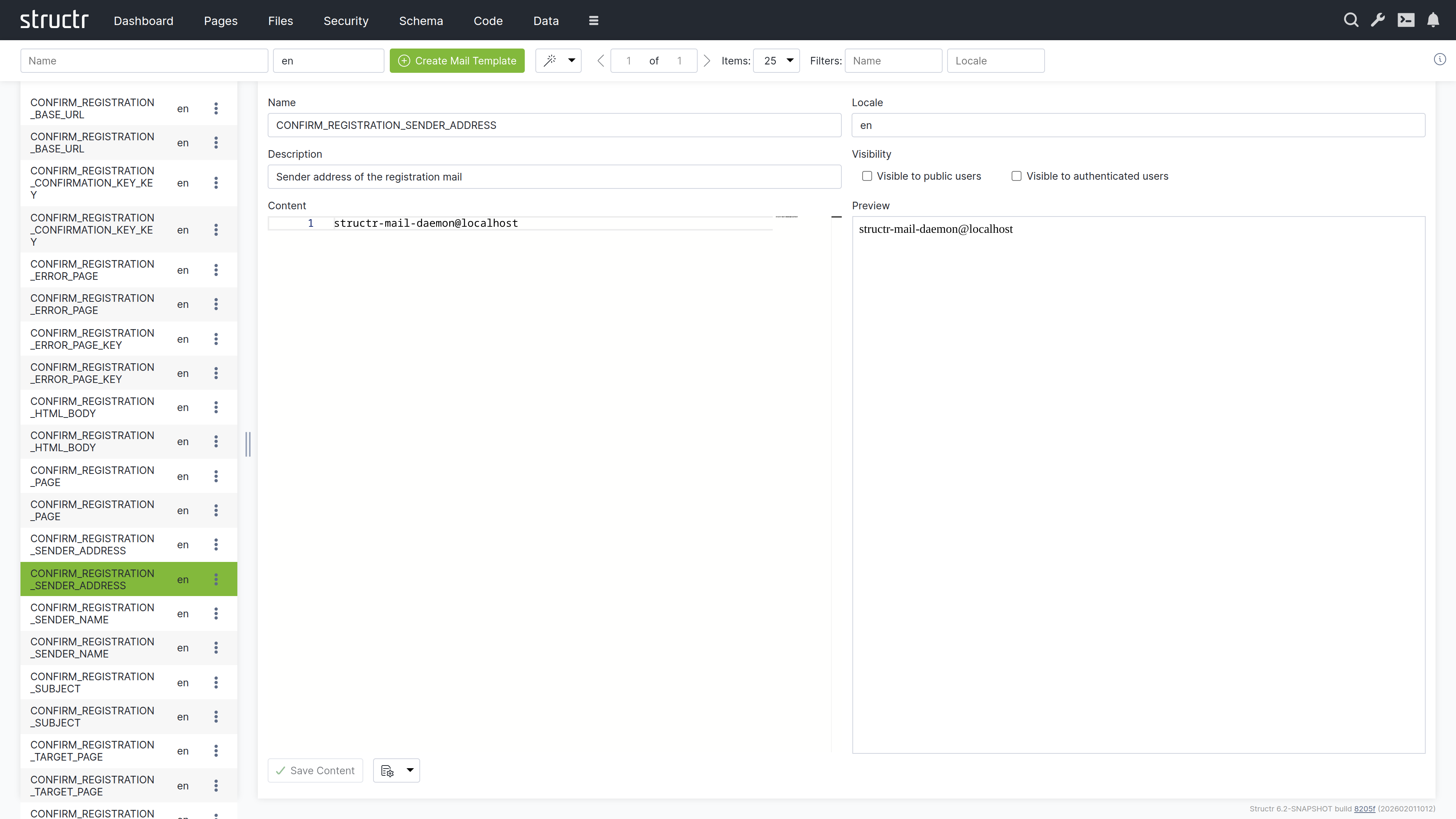
Task: Open the configuration wrench tool
Action: [x=1378, y=20]
